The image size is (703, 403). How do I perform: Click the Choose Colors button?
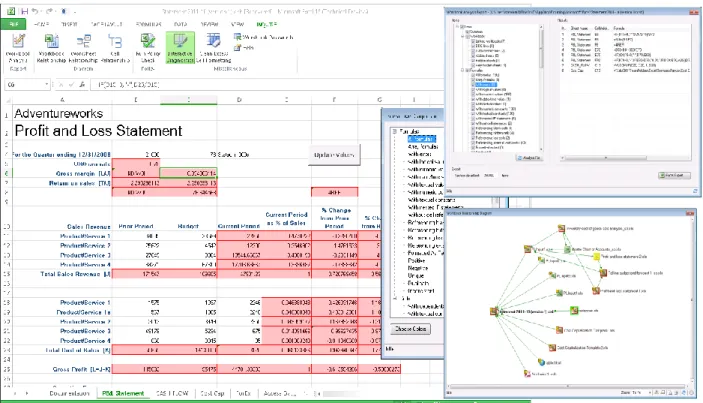(x=411, y=329)
